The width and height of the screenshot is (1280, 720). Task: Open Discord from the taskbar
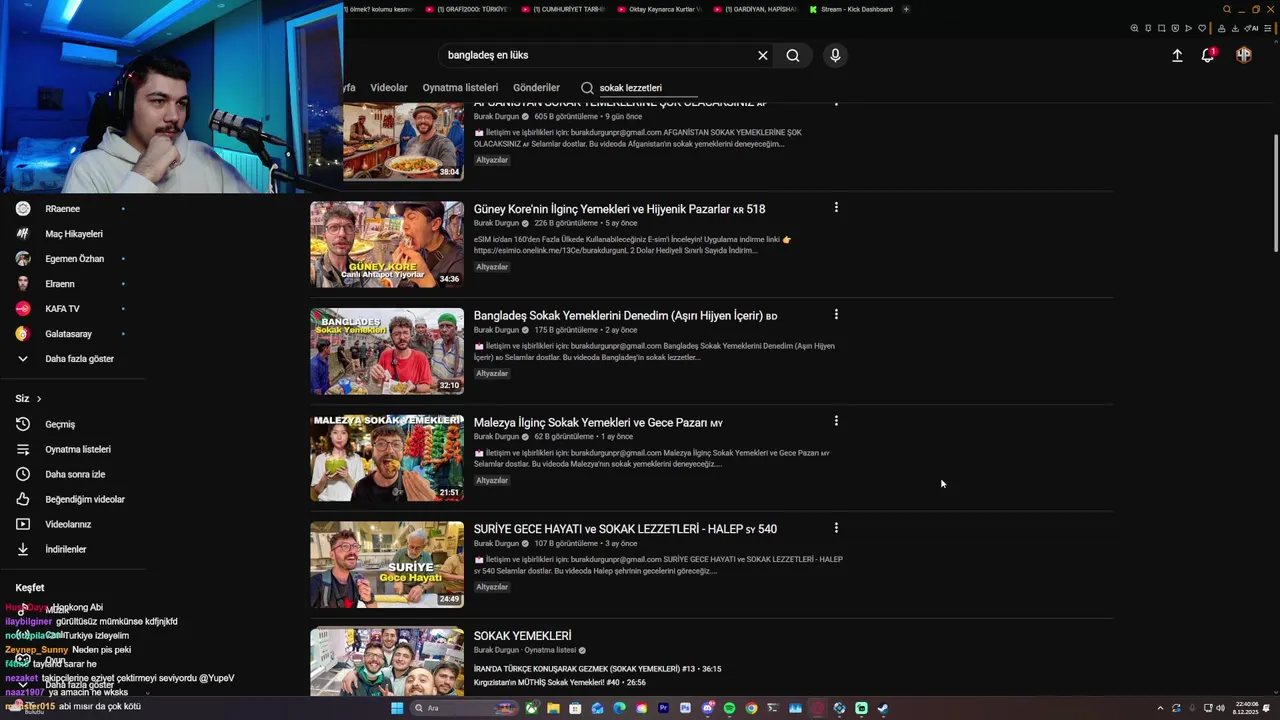[707, 708]
